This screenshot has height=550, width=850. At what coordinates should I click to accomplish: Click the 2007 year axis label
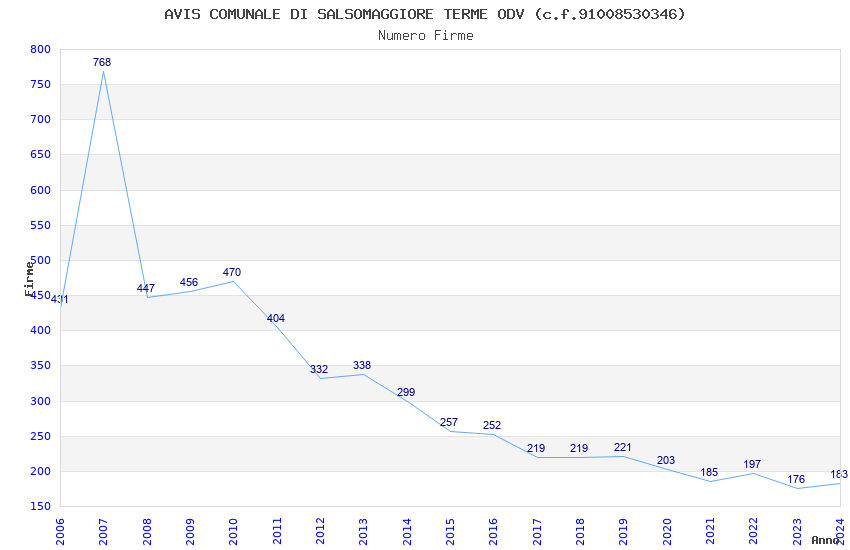pos(104,532)
